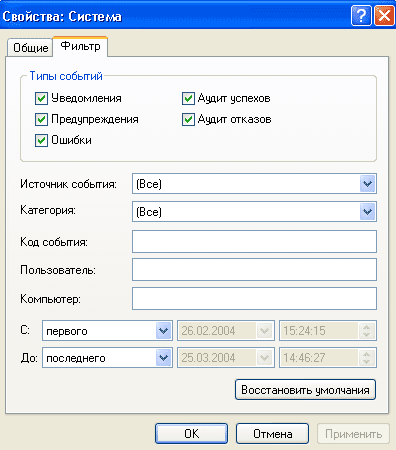Click the Компьютер input field
Image resolution: width=396 pixels, height=450 pixels.
(254, 299)
